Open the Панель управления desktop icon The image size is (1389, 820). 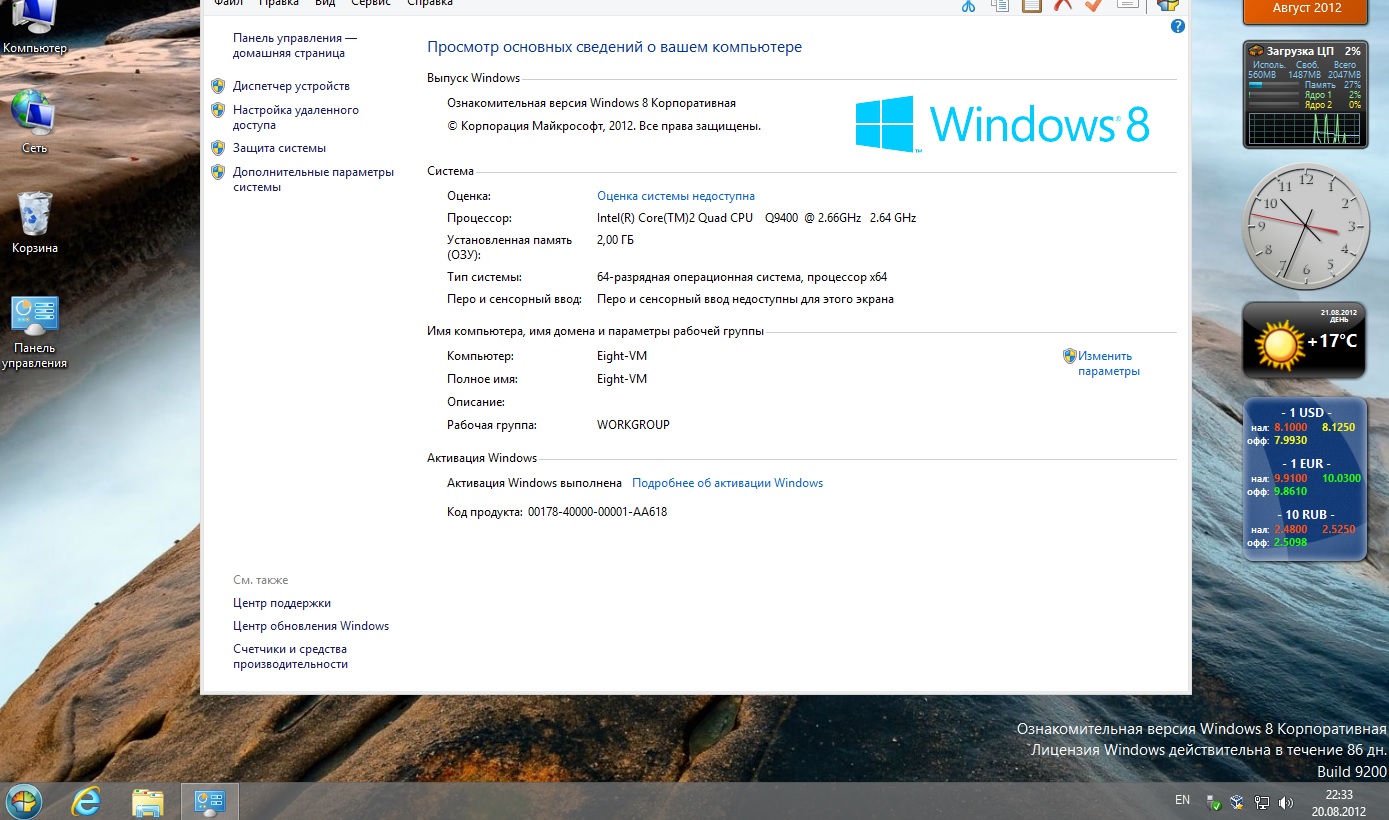[x=35, y=332]
